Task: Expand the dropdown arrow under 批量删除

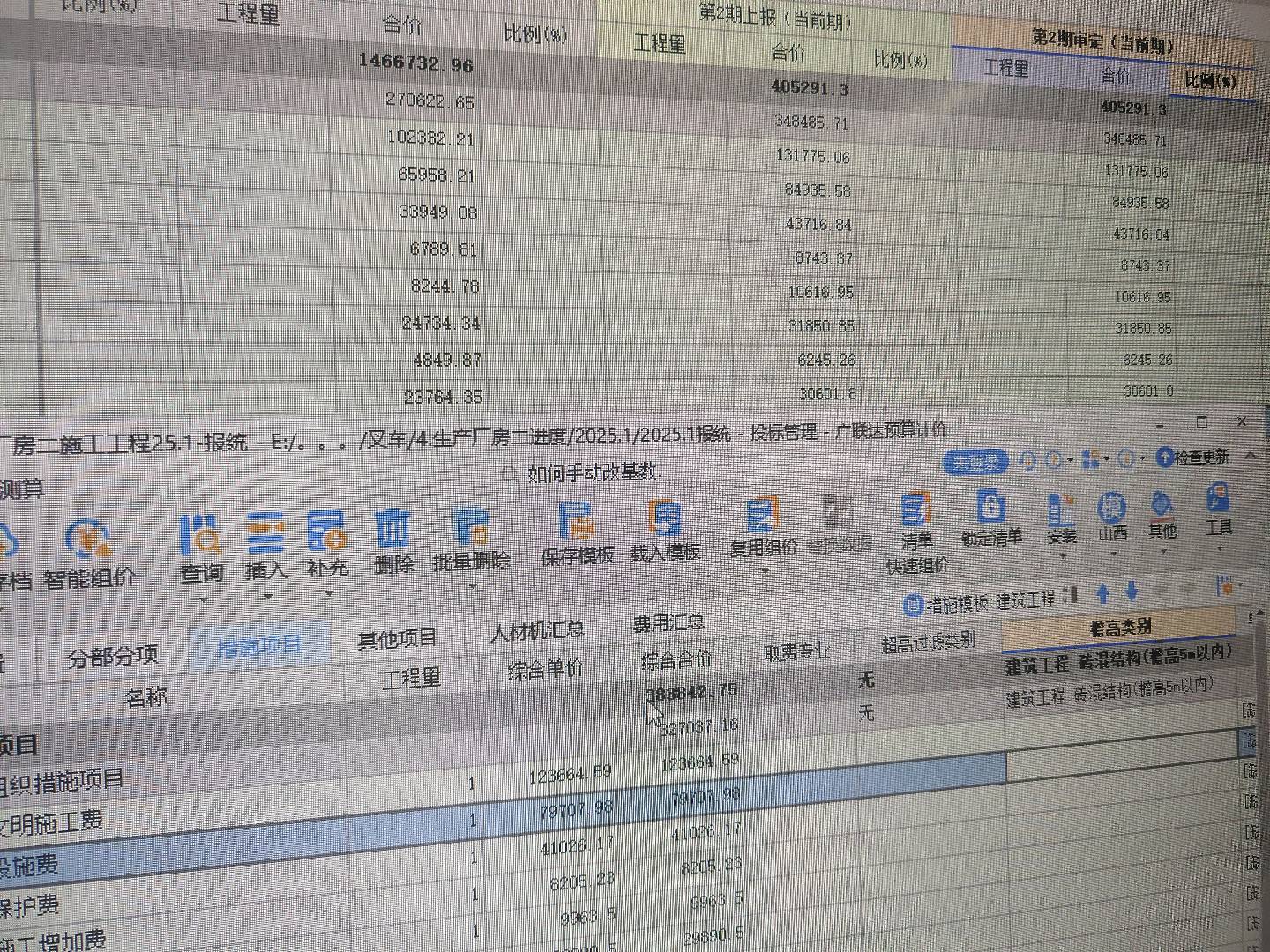Action: 472,588
